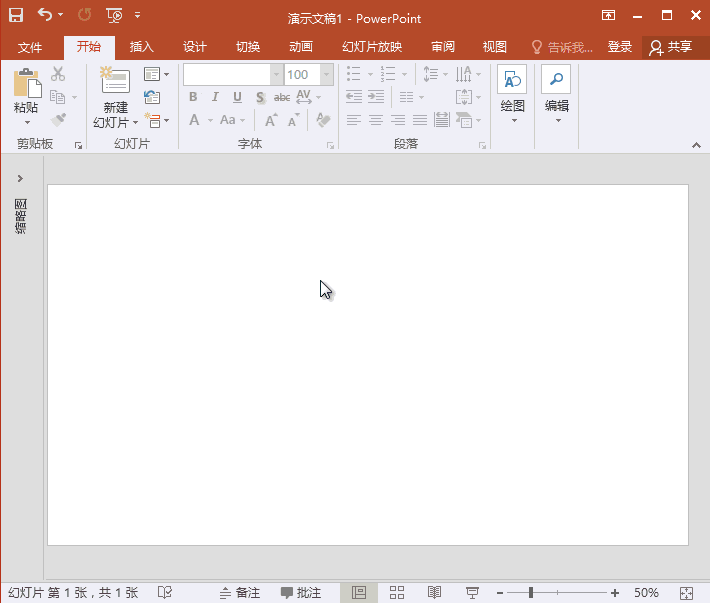Click the Share (共享) button
The image size is (710, 603).
(x=670, y=47)
